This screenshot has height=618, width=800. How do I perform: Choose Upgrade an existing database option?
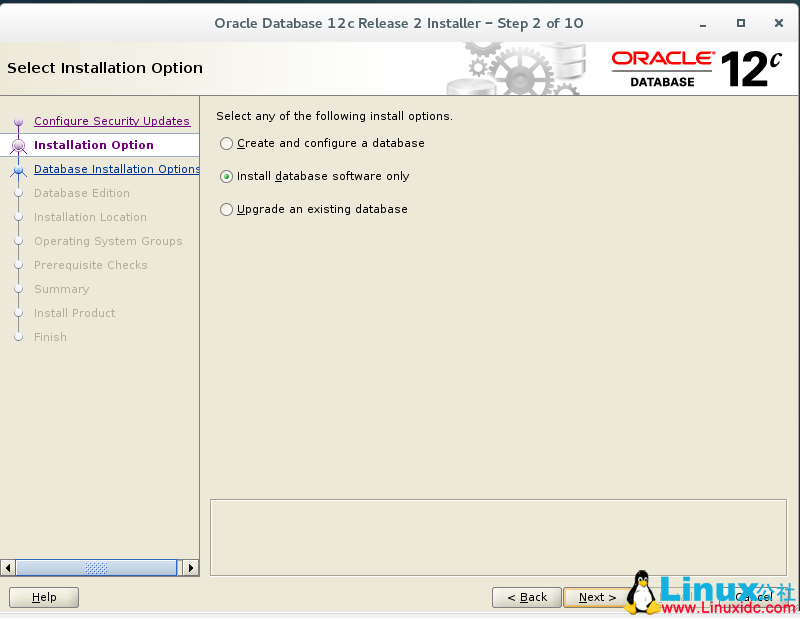(226, 209)
